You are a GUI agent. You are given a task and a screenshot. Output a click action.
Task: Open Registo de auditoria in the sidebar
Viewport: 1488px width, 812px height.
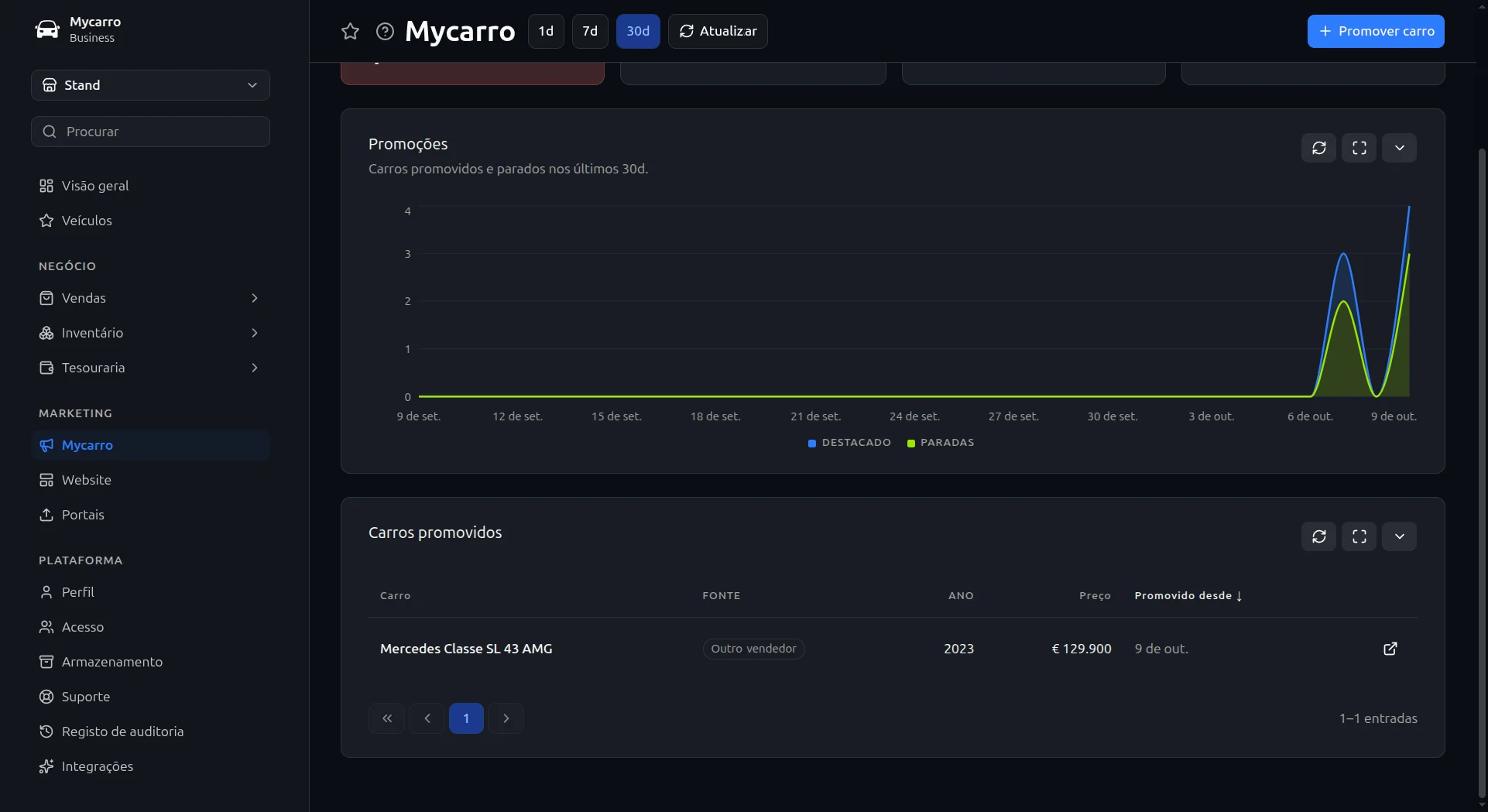point(150,731)
